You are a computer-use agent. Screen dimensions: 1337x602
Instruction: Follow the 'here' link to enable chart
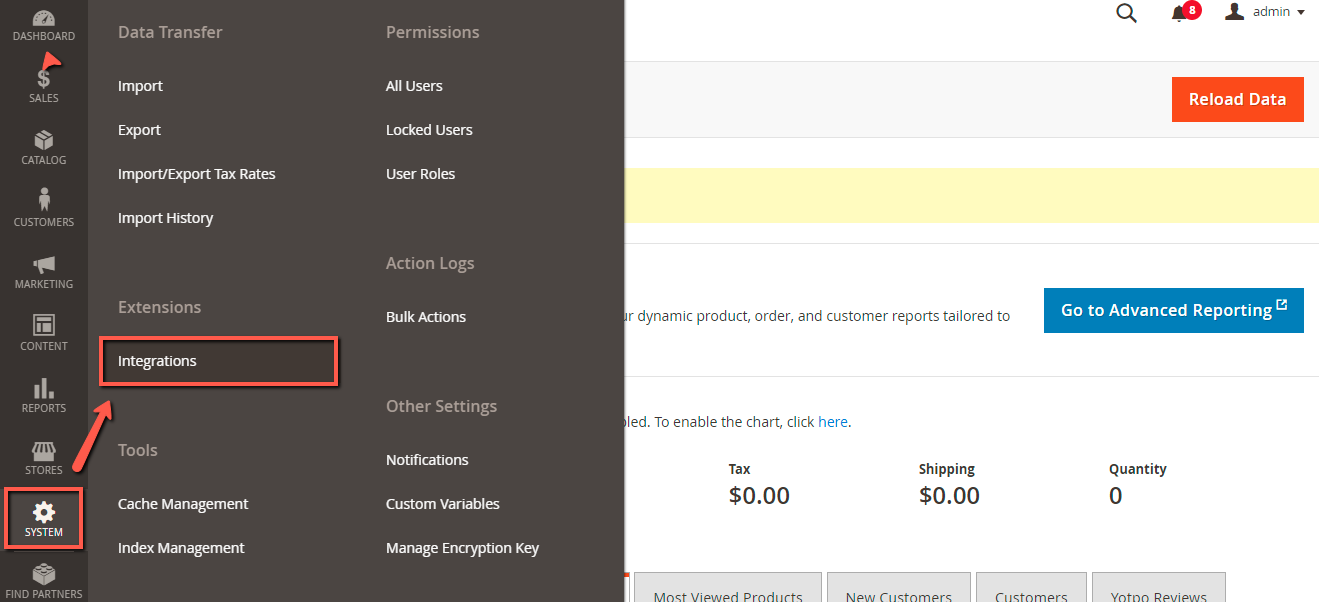(832, 422)
